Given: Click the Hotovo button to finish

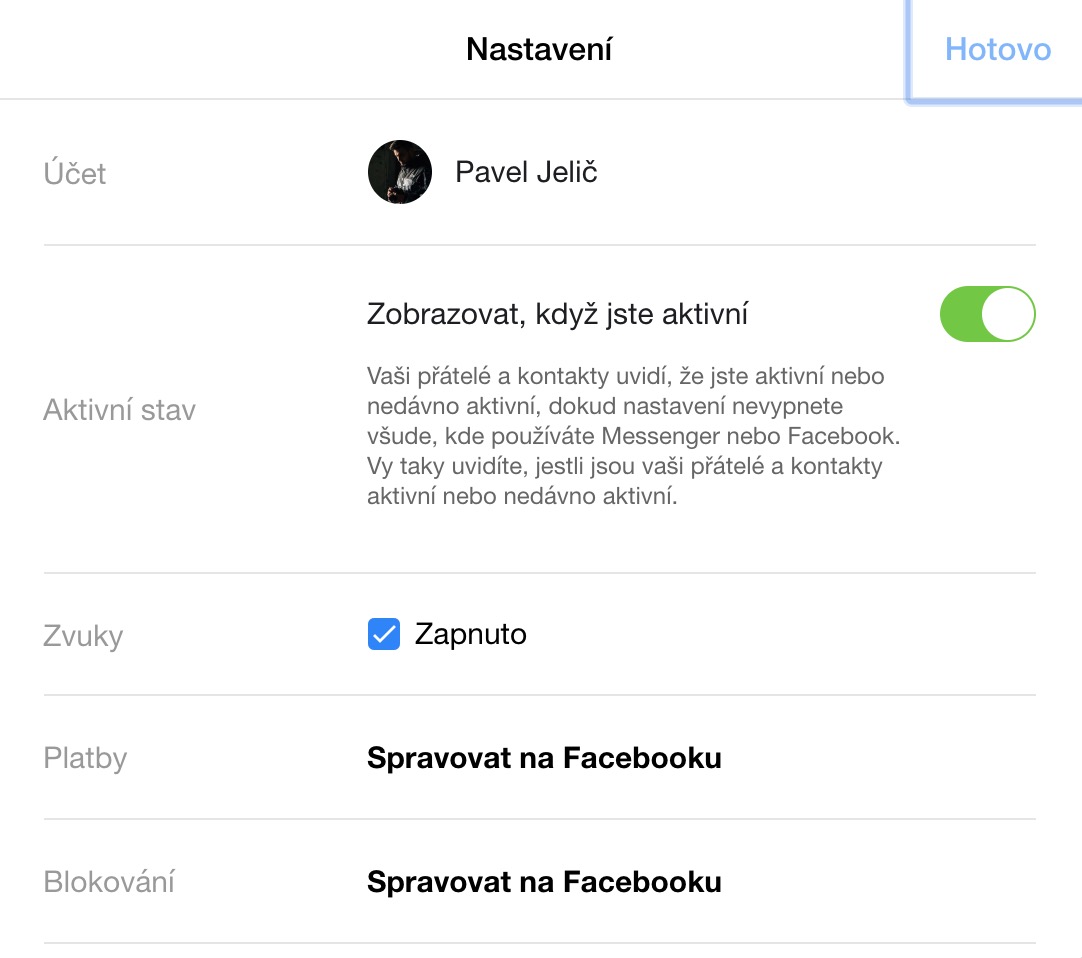Looking at the screenshot, I should coord(997,50).
